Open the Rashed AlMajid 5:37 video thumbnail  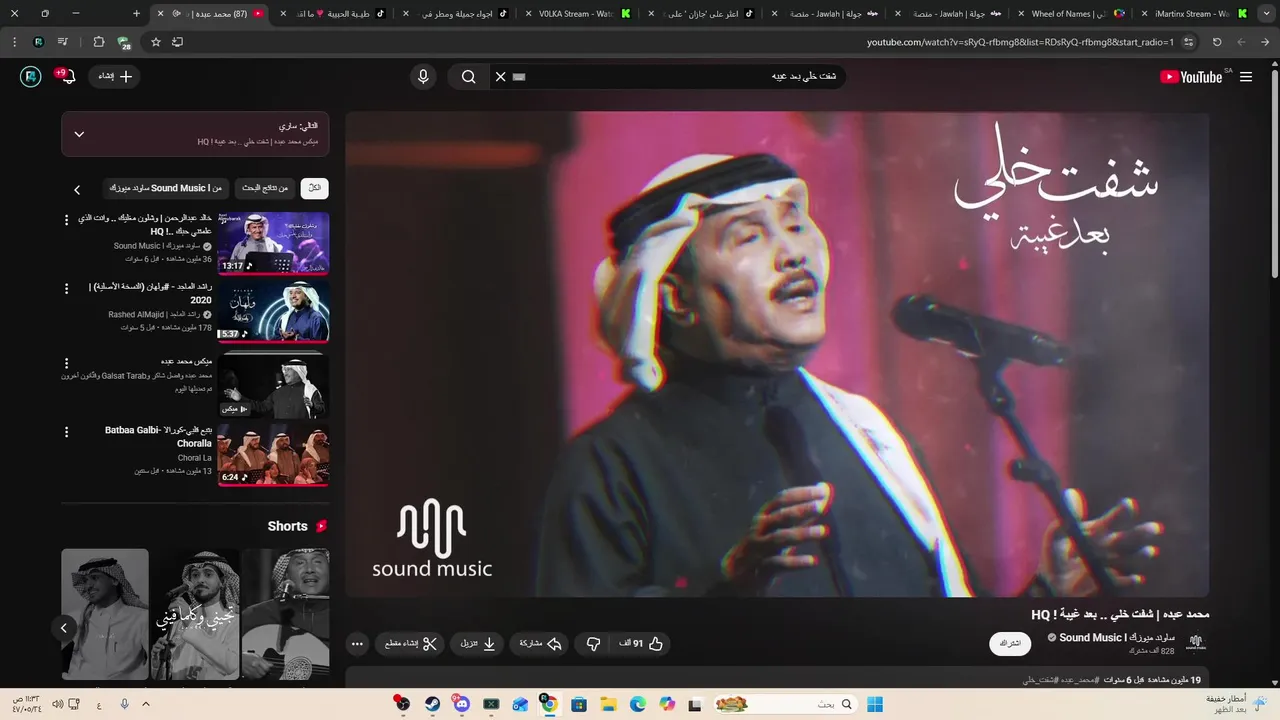(x=273, y=312)
